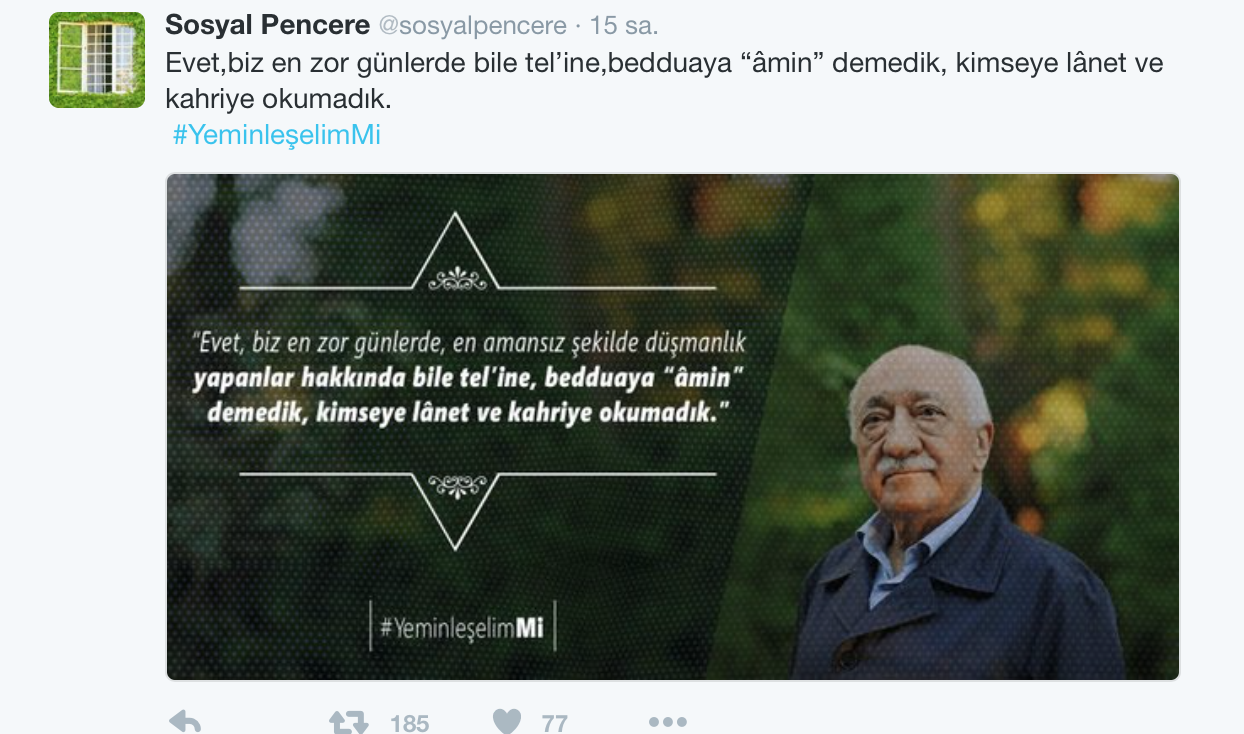This screenshot has width=1244, height=734.
Task: Retweet this post using the retweet icon
Action: tap(348, 722)
